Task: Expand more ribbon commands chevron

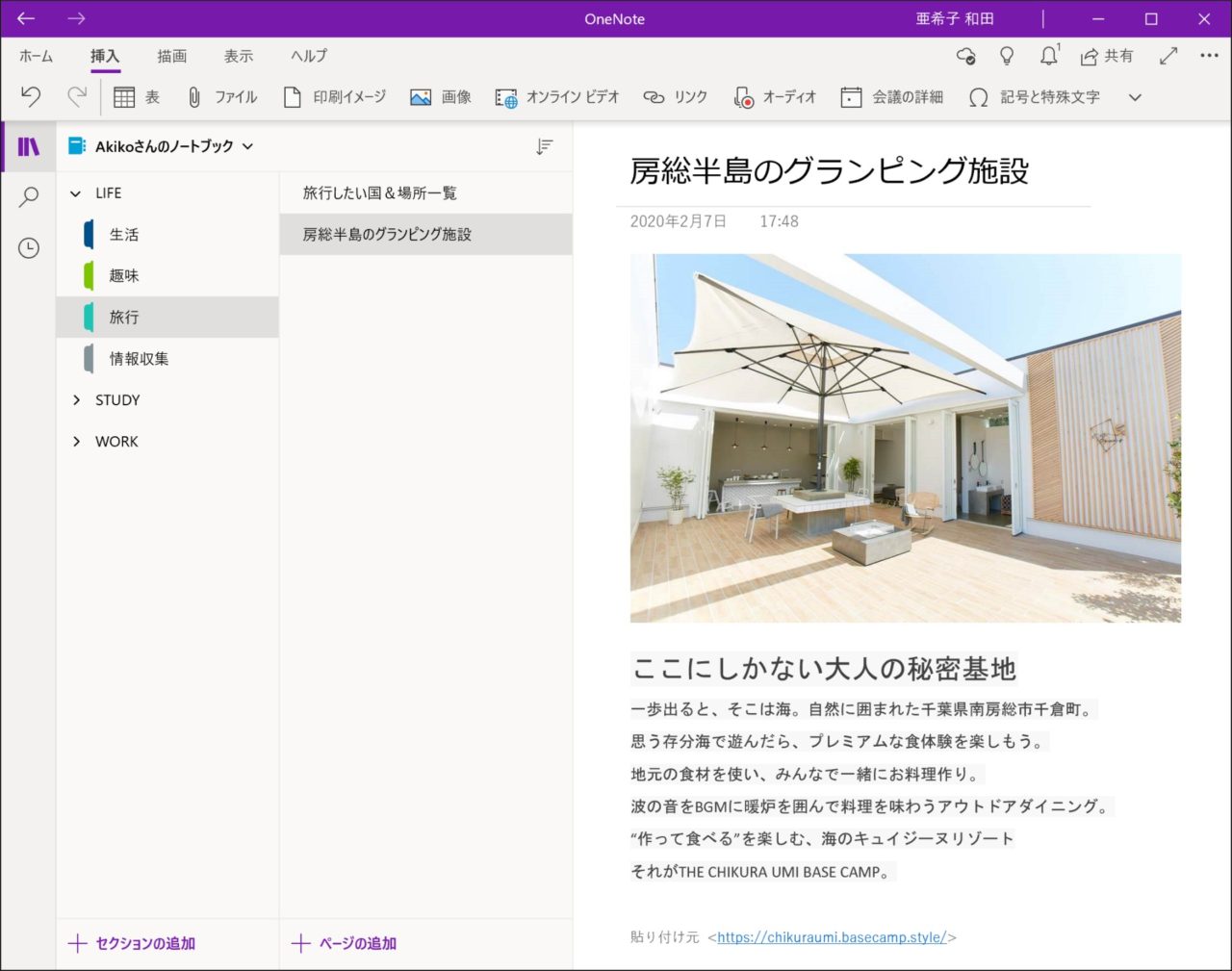Action: [1135, 97]
